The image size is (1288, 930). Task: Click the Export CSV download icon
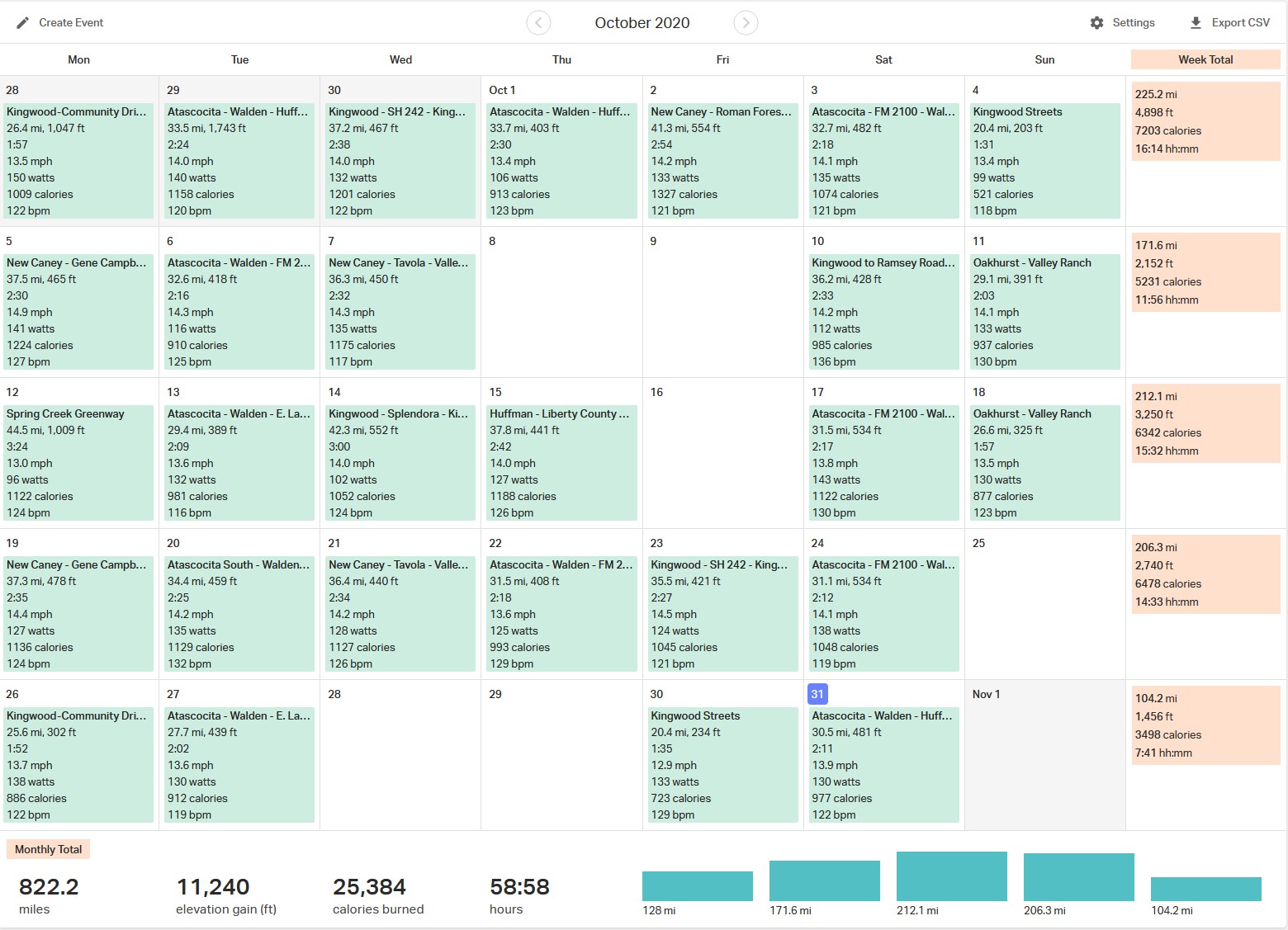click(x=1196, y=22)
